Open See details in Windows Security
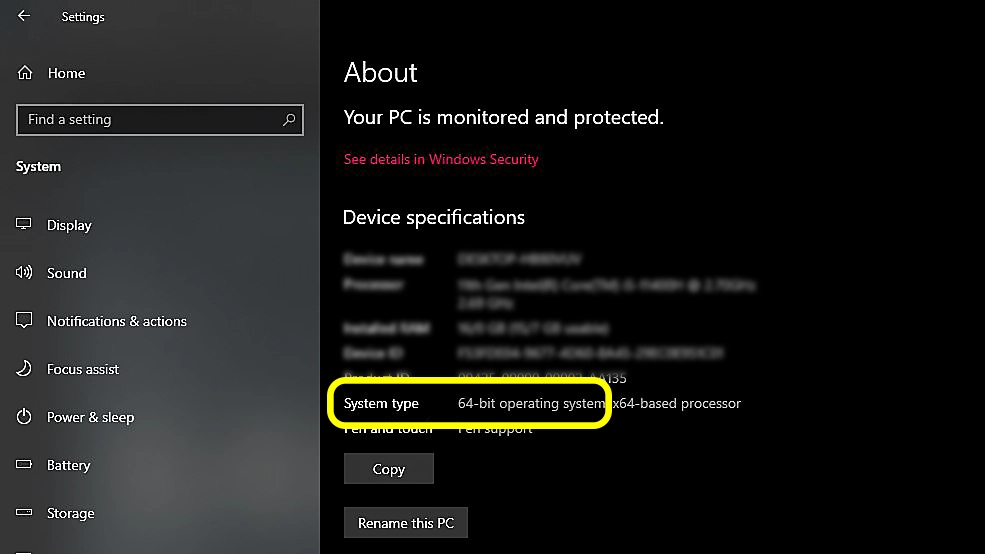This screenshot has width=985, height=554. click(x=441, y=160)
